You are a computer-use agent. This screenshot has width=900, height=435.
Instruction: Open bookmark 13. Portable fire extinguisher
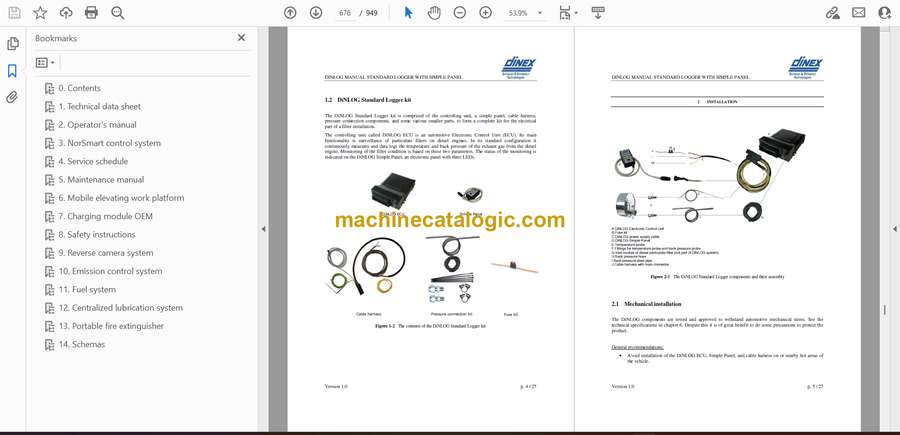111,327
